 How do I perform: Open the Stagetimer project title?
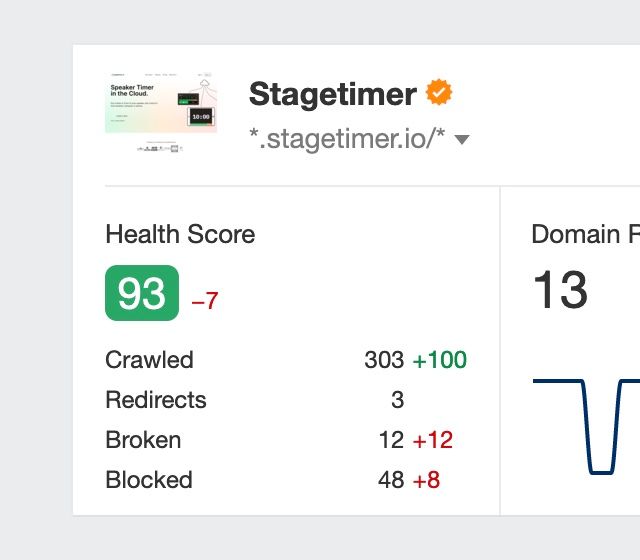(x=332, y=94)
